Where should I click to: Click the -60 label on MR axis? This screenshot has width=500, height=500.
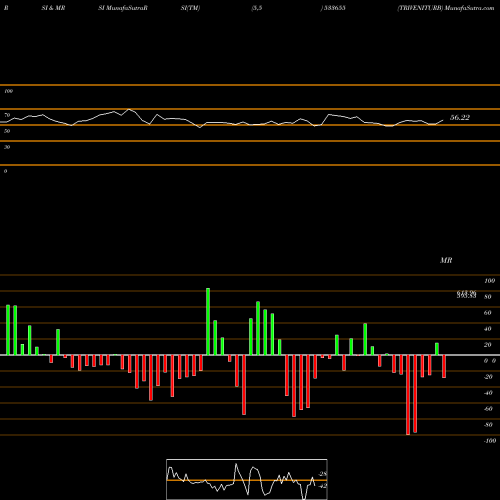488,409
